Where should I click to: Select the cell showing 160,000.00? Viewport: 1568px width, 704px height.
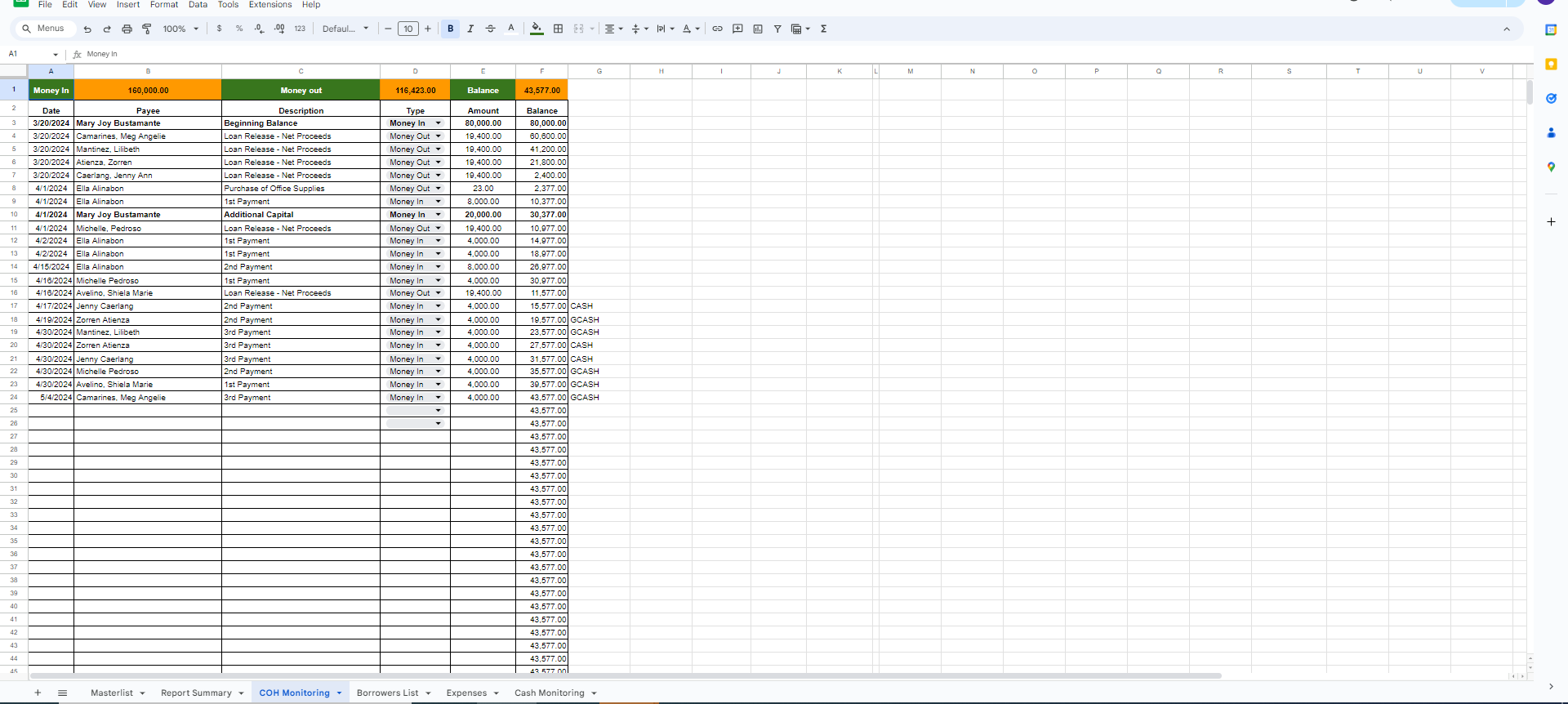tap(148, 90)
